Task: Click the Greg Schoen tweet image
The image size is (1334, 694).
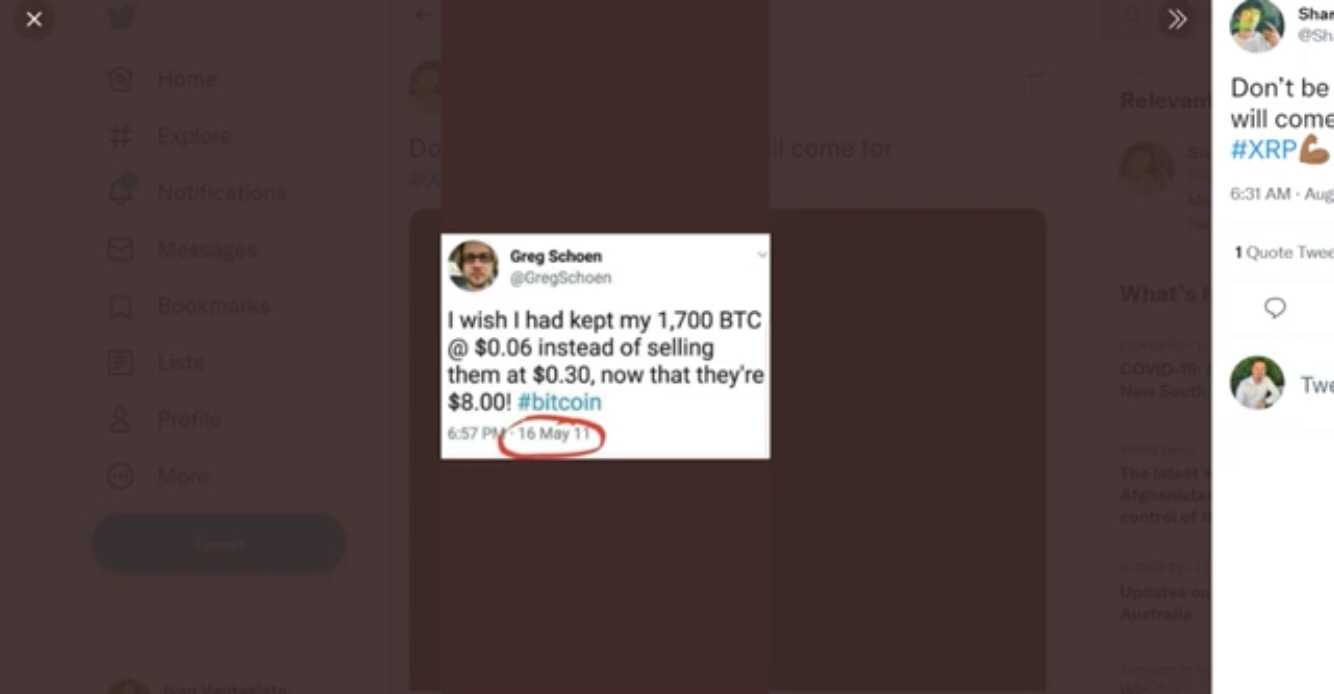Action: 605,346
